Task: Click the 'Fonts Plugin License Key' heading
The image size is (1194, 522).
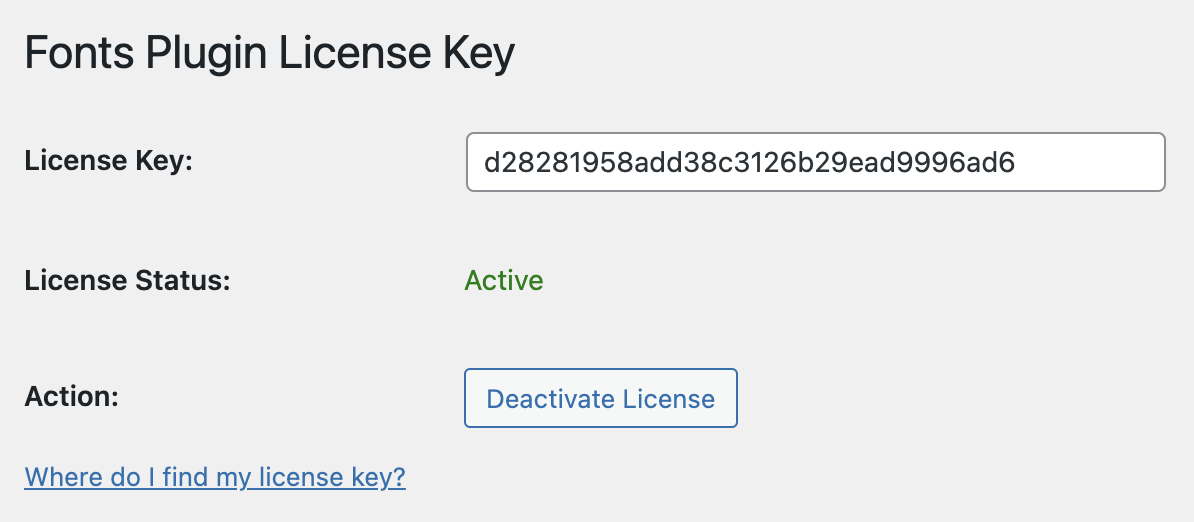Action: coord(270,55)
